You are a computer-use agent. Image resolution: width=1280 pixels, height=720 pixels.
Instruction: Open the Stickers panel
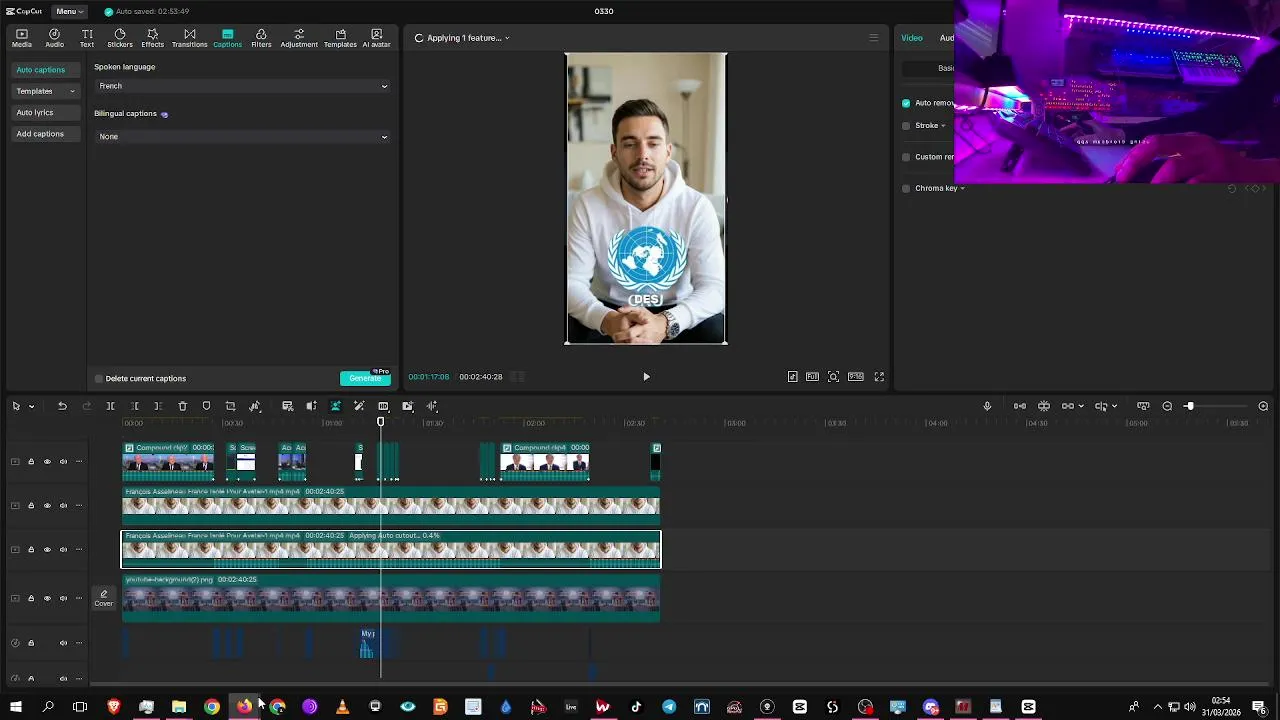pos(120,38)
